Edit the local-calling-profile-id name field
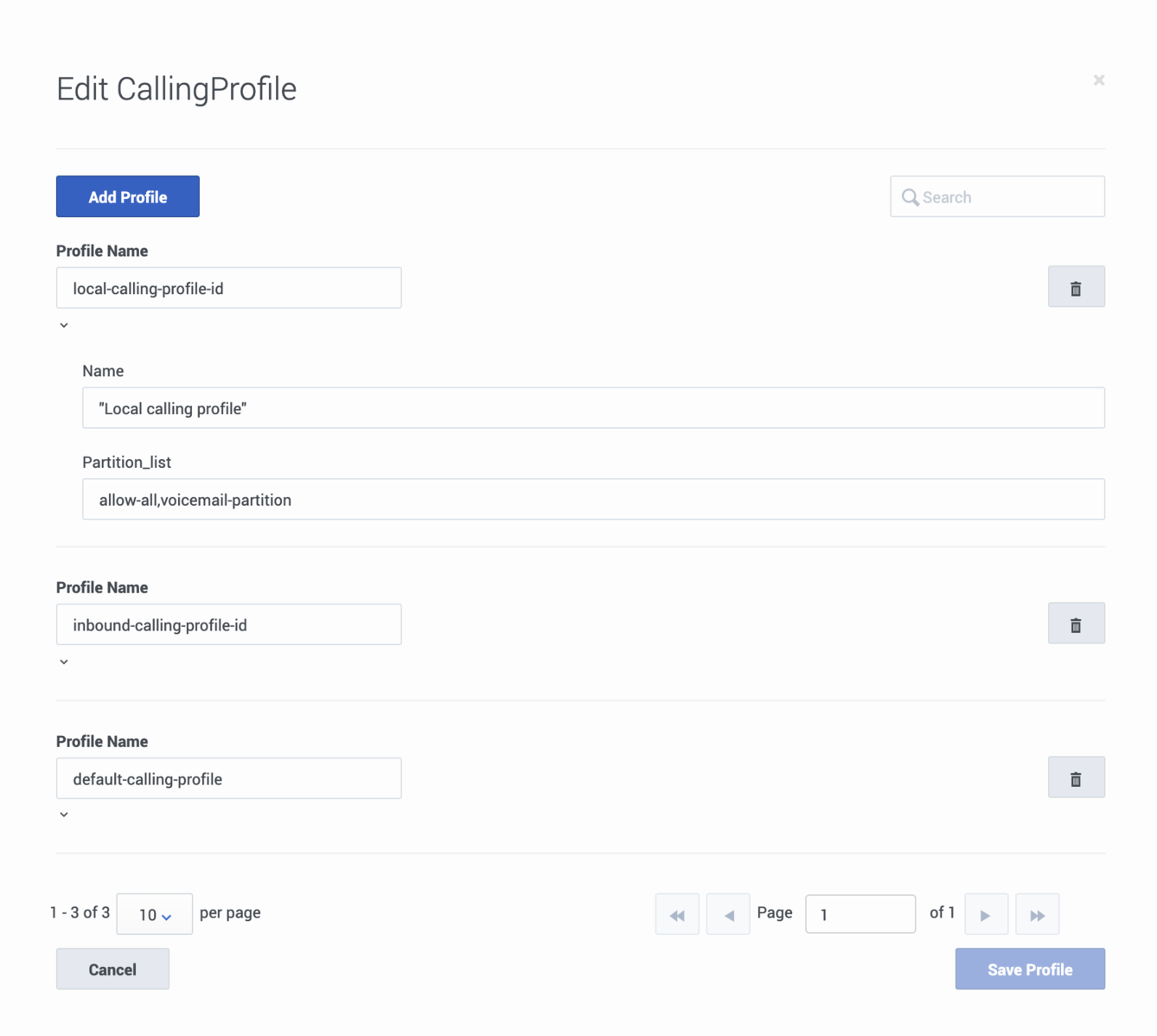The height and width of the screenshot is (1036, 1157). (x=229, y=288)
